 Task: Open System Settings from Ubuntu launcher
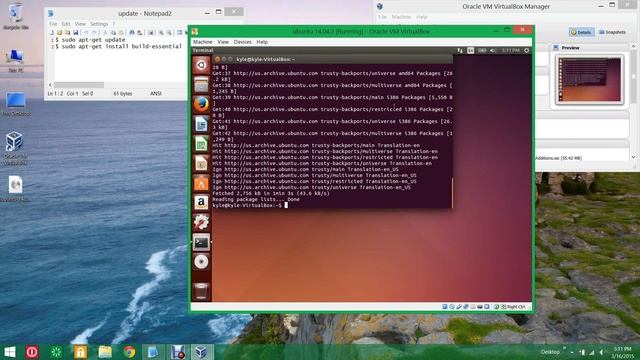[x=201, y=222]
